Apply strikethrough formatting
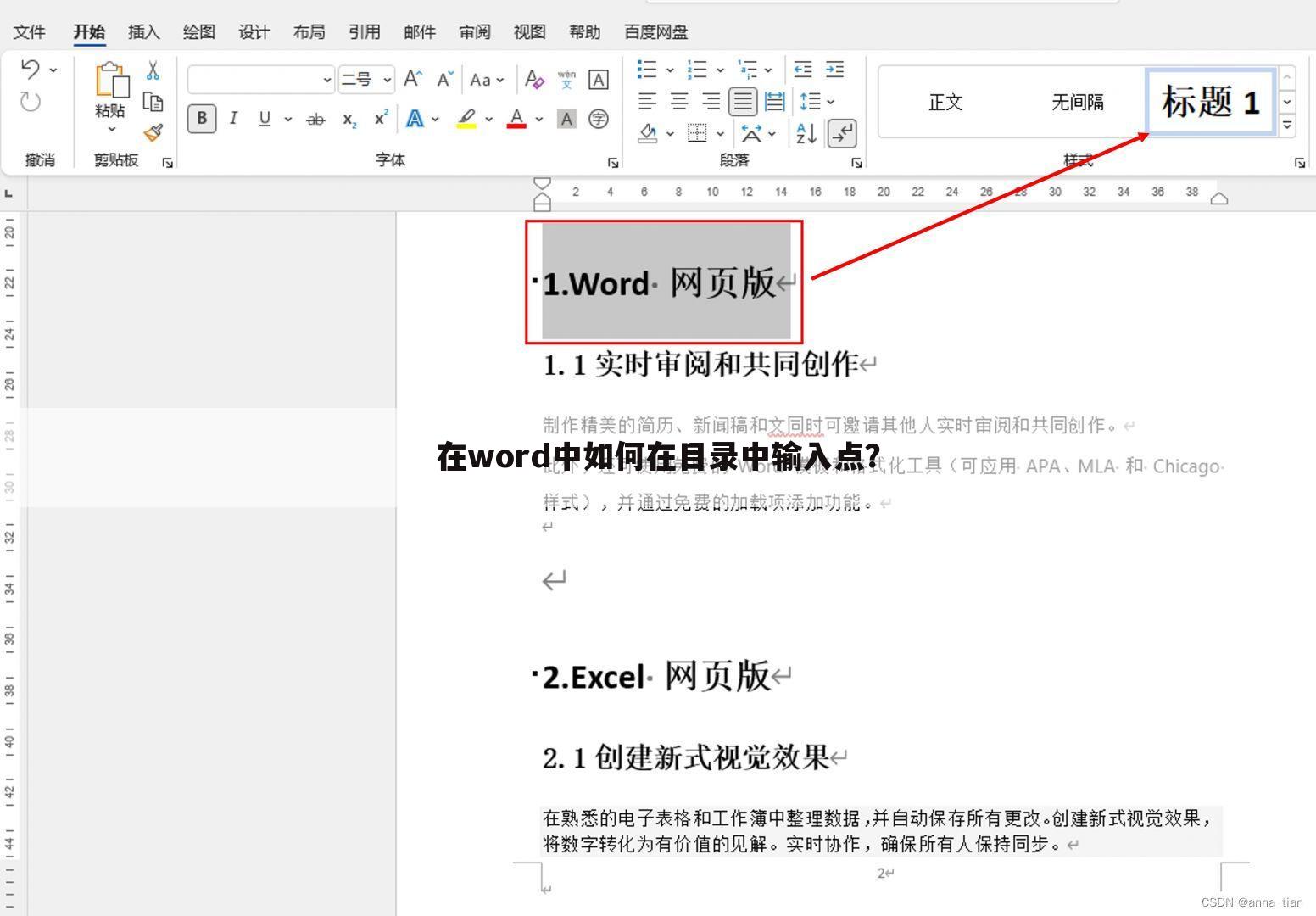The image size is (1316, 916). click(x=315, y=120)
